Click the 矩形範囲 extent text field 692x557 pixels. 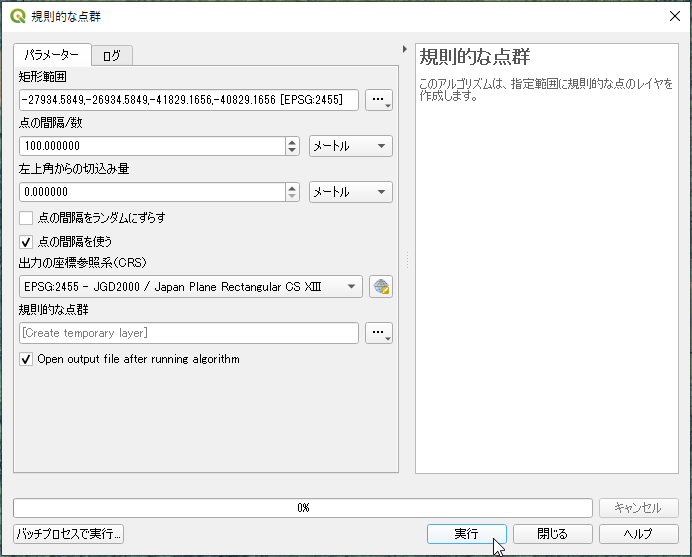click(x=189, y=100)
